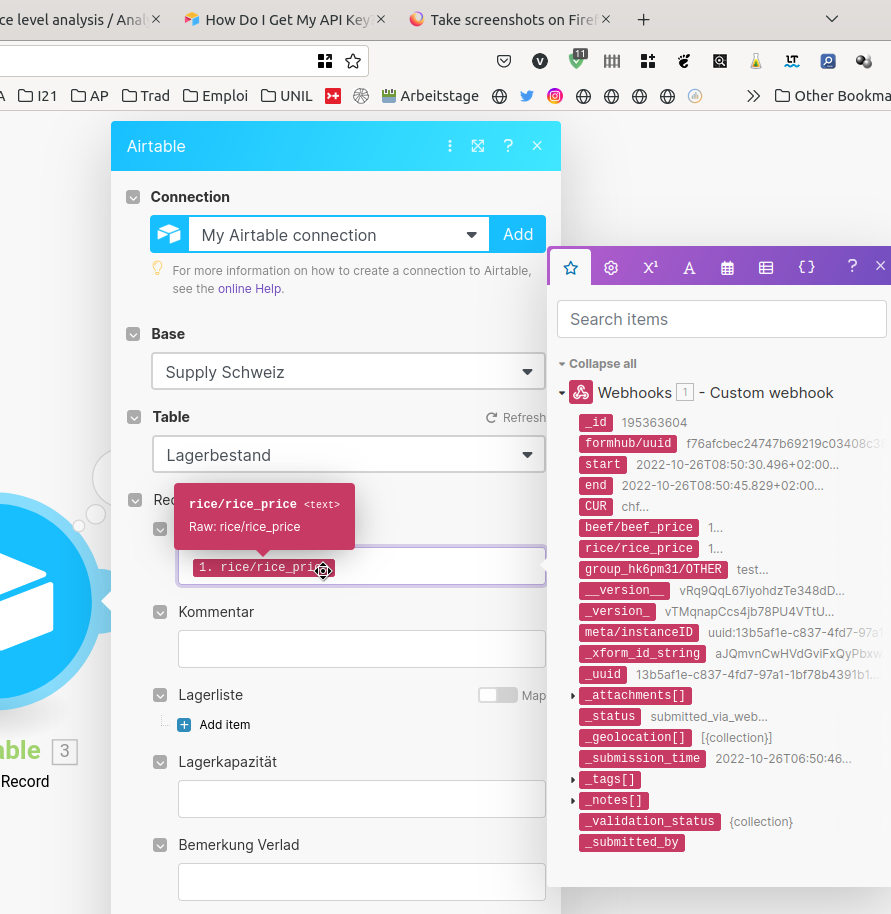Open the Instagram bookmark icon
This screenshot has height=914, width=891.
point(555,96)
